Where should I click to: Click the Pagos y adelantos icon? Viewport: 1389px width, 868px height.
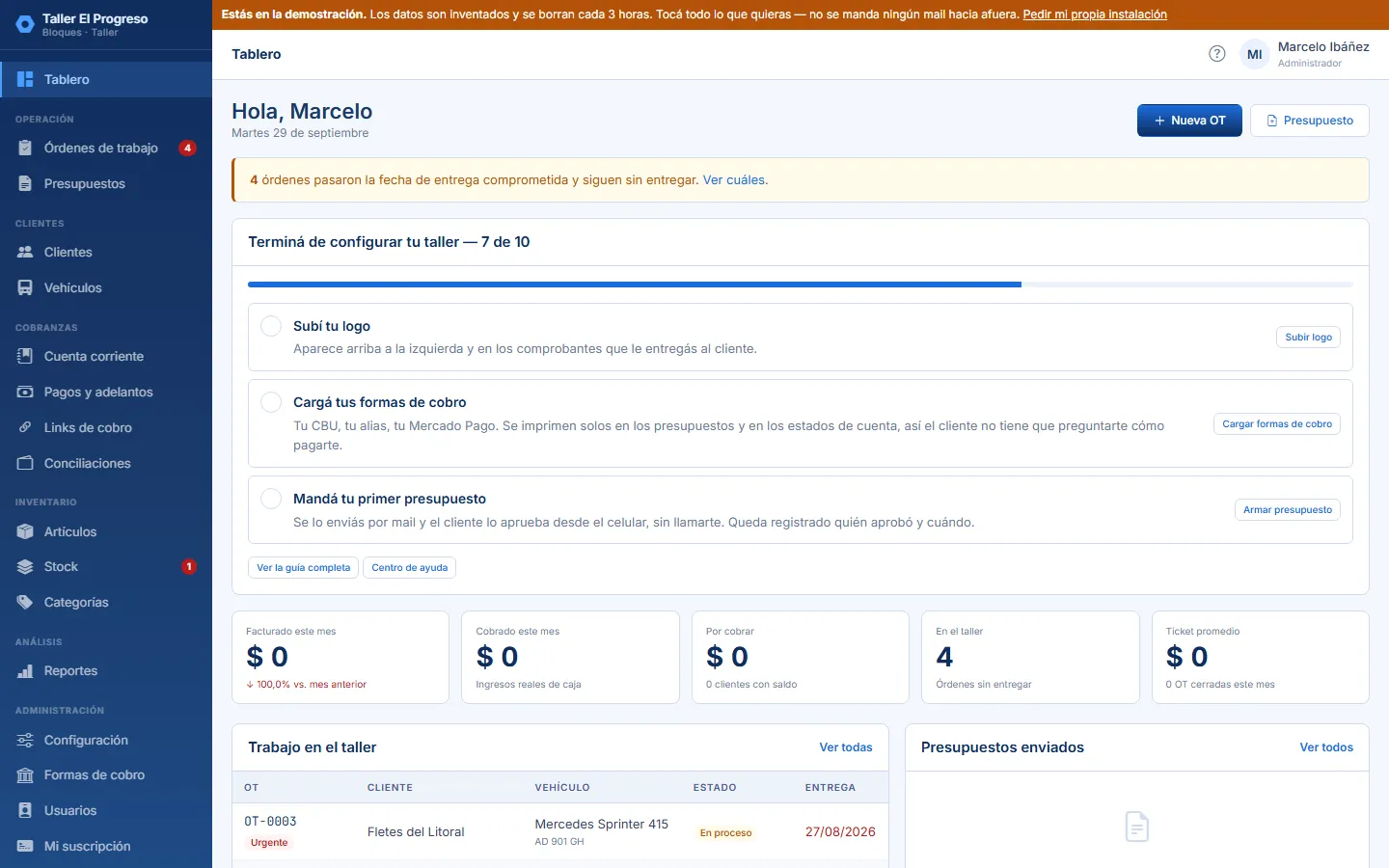coord(25,392)
